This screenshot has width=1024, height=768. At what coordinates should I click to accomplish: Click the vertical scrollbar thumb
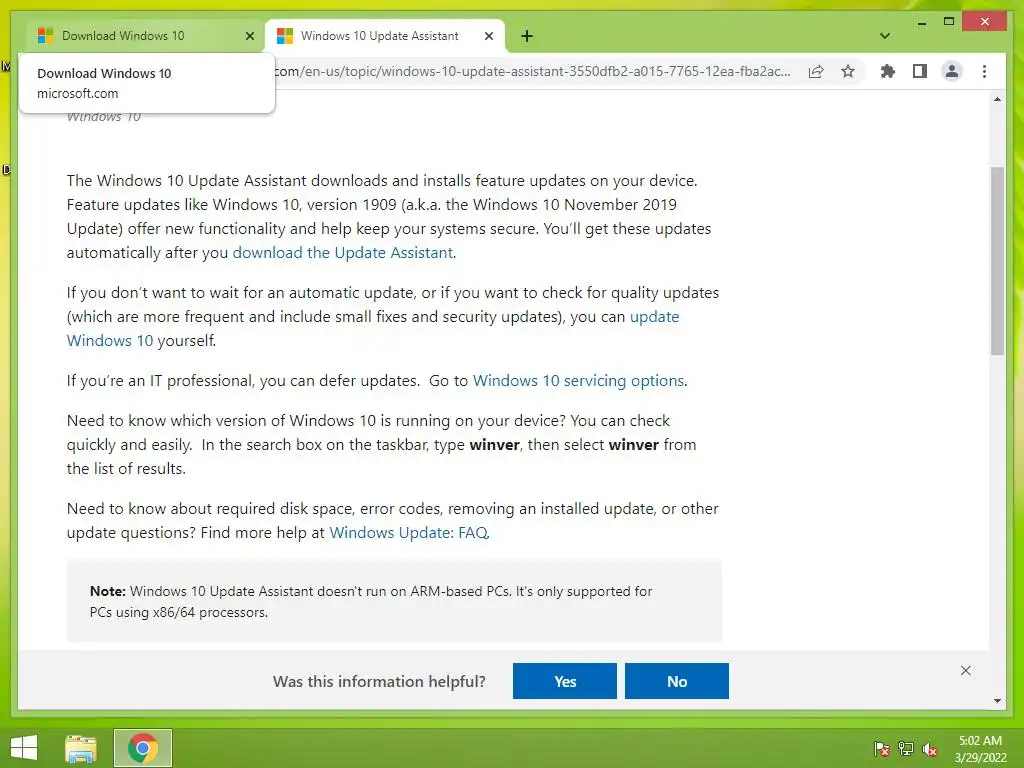point(997,261)
